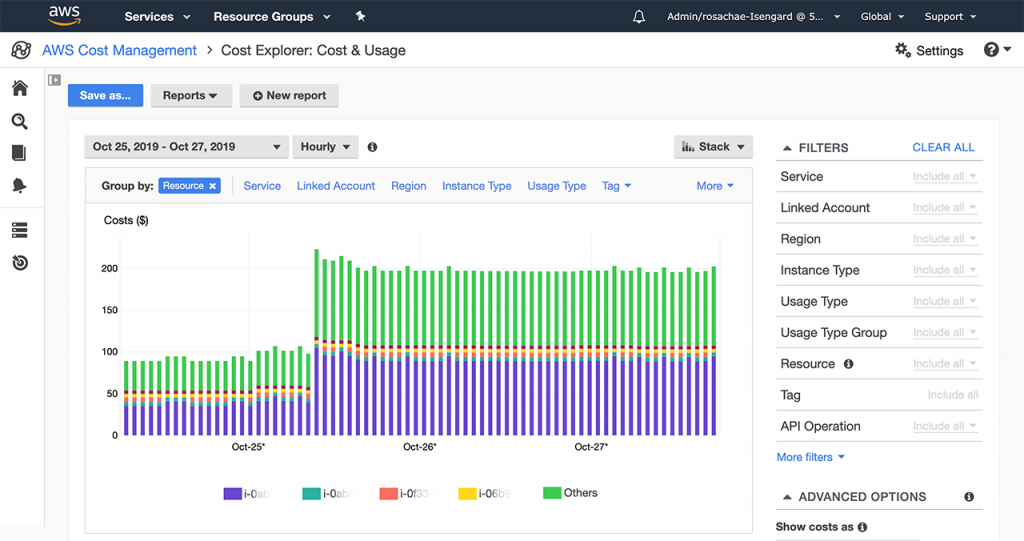Click CLEAR ALL filters link
The image size is (1024, 541).
pos(943,147)
